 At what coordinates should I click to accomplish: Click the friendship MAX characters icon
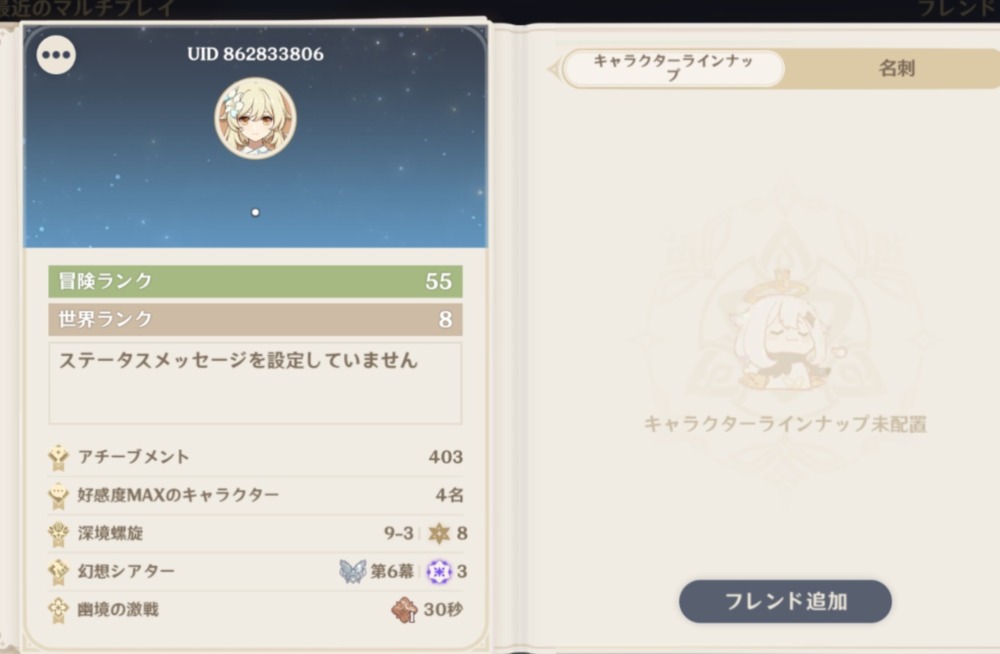pos(59,496)
